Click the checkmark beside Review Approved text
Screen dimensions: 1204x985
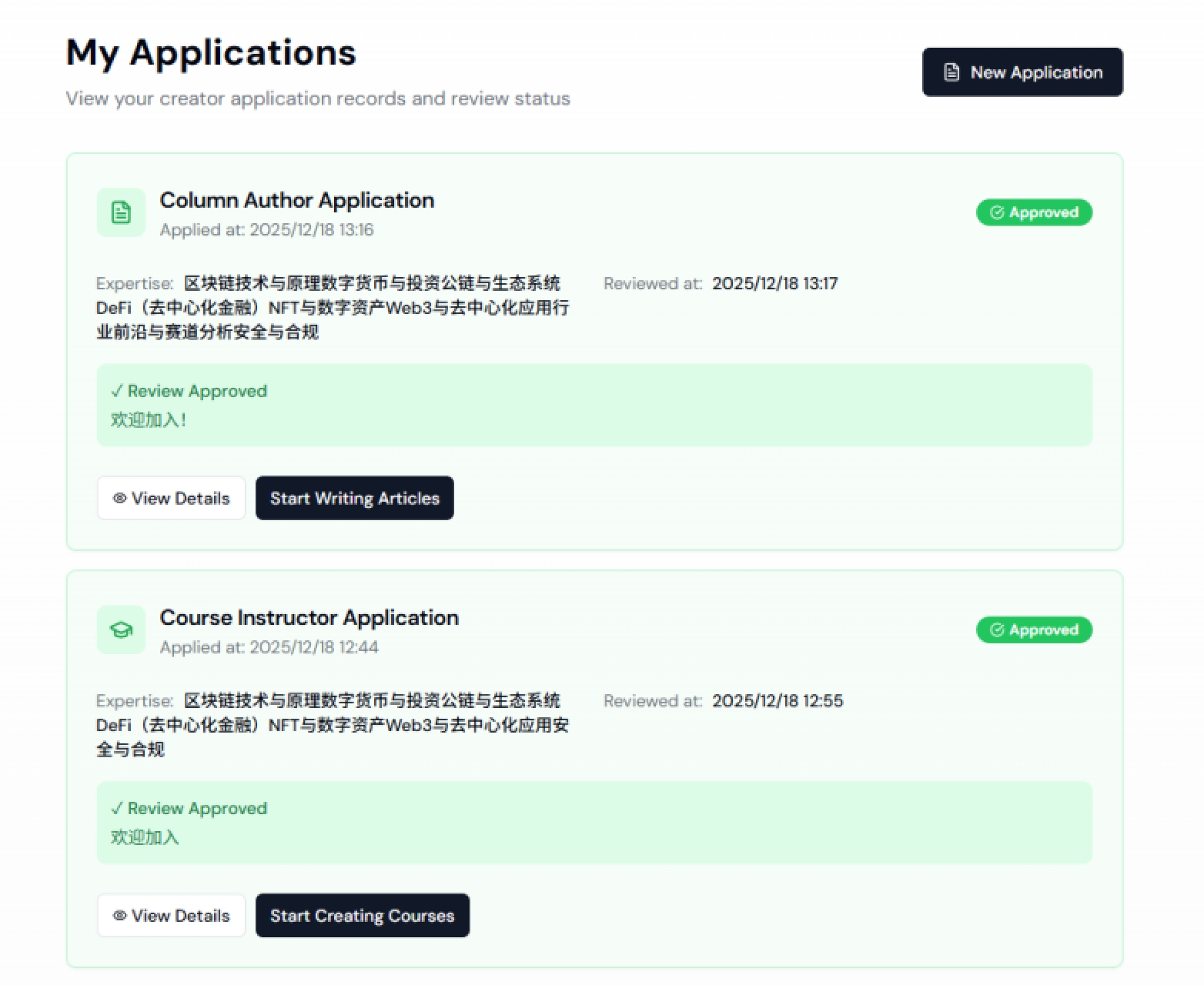117,390
